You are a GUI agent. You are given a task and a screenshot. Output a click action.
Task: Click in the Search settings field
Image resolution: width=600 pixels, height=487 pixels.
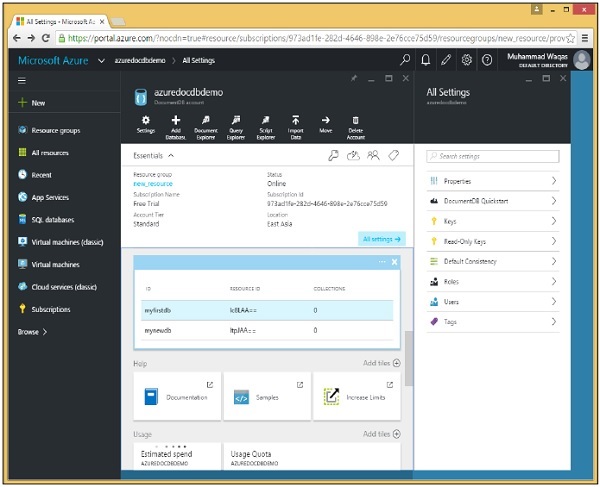coord(492,156)
